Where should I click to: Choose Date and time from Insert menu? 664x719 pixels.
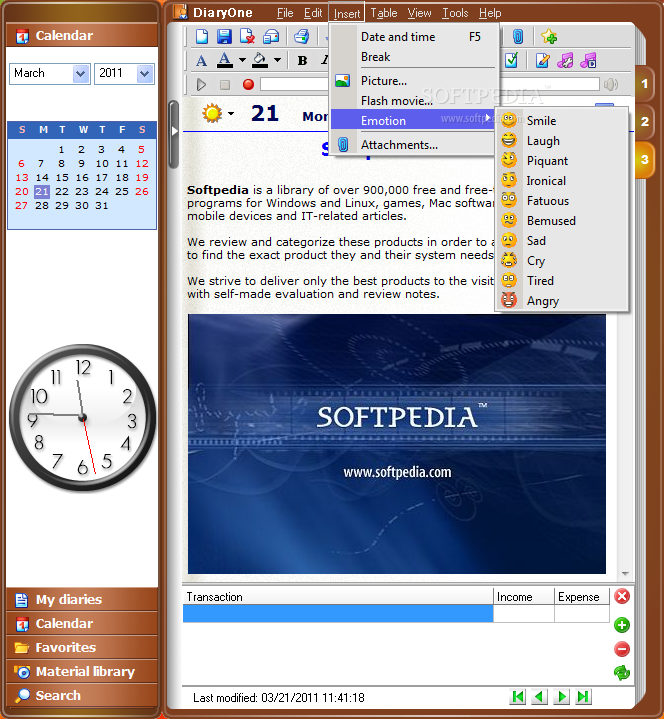click(414, 37)
